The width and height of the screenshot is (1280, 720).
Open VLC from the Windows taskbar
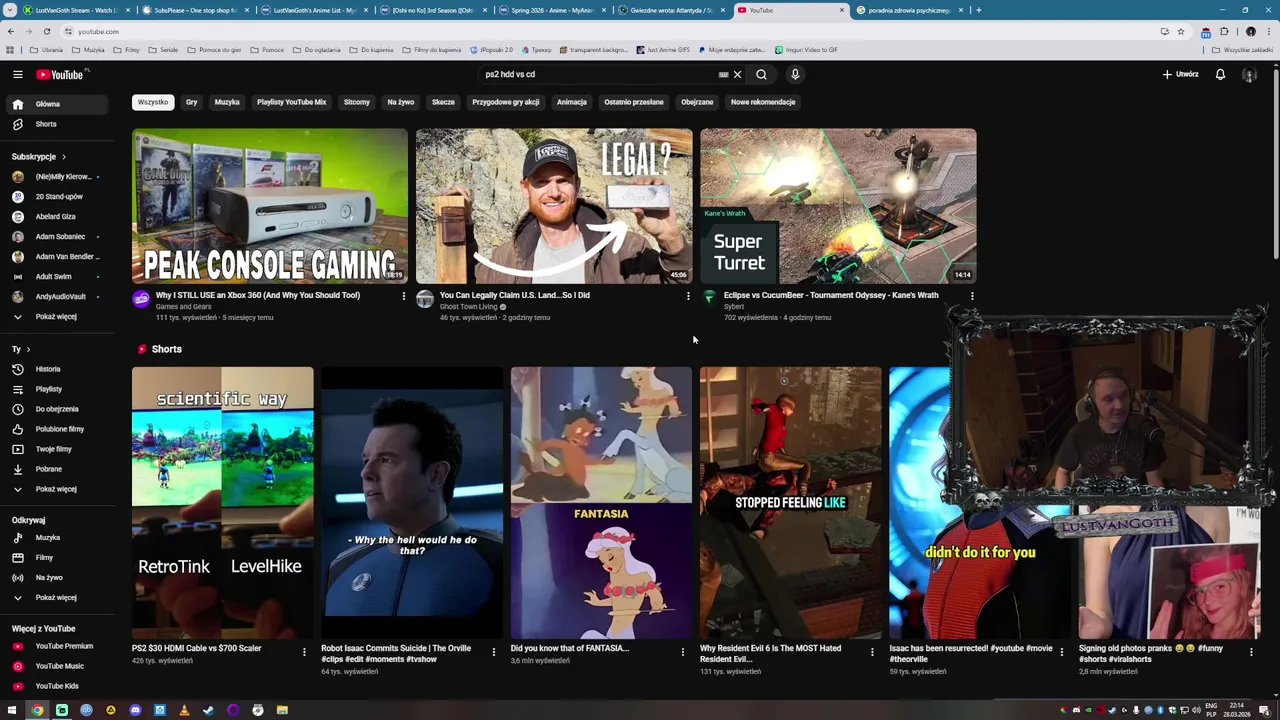pyautogui.click(x=184, y=710)
